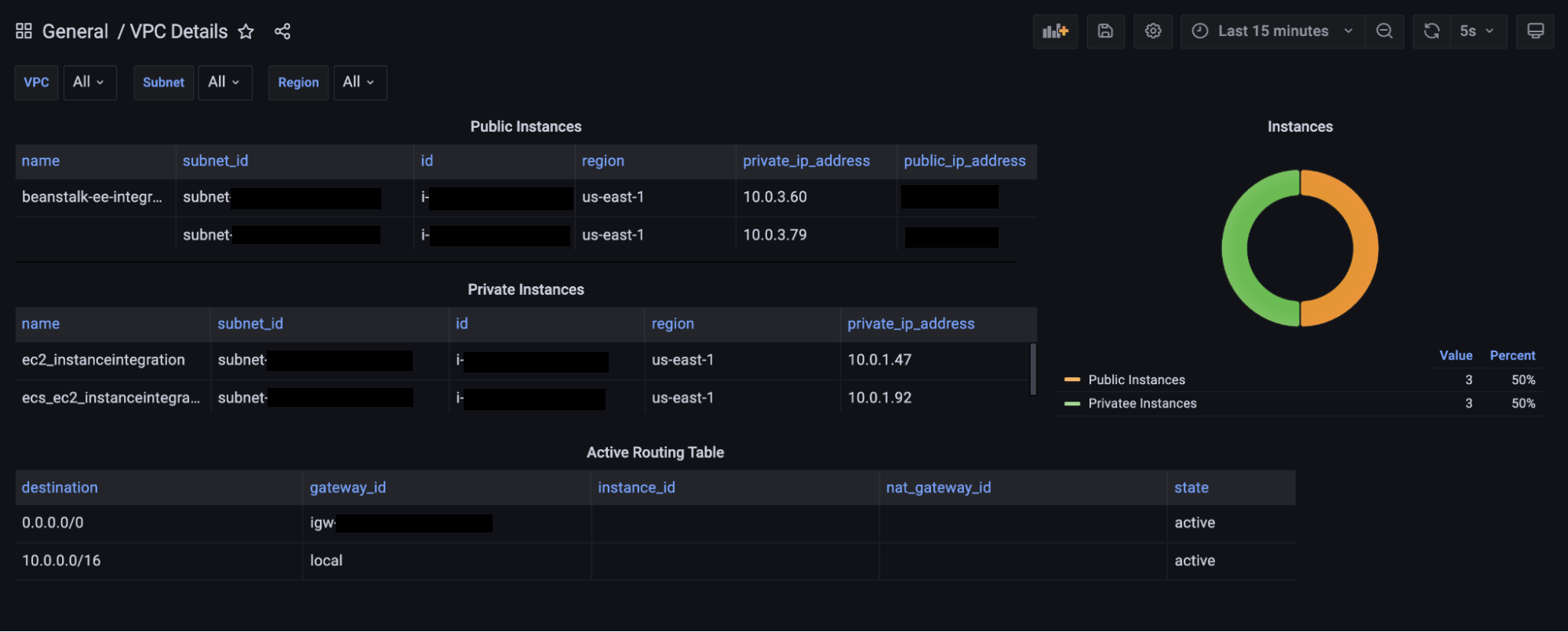
Task: Select the local gateway cell
Action: coord(447,561)
